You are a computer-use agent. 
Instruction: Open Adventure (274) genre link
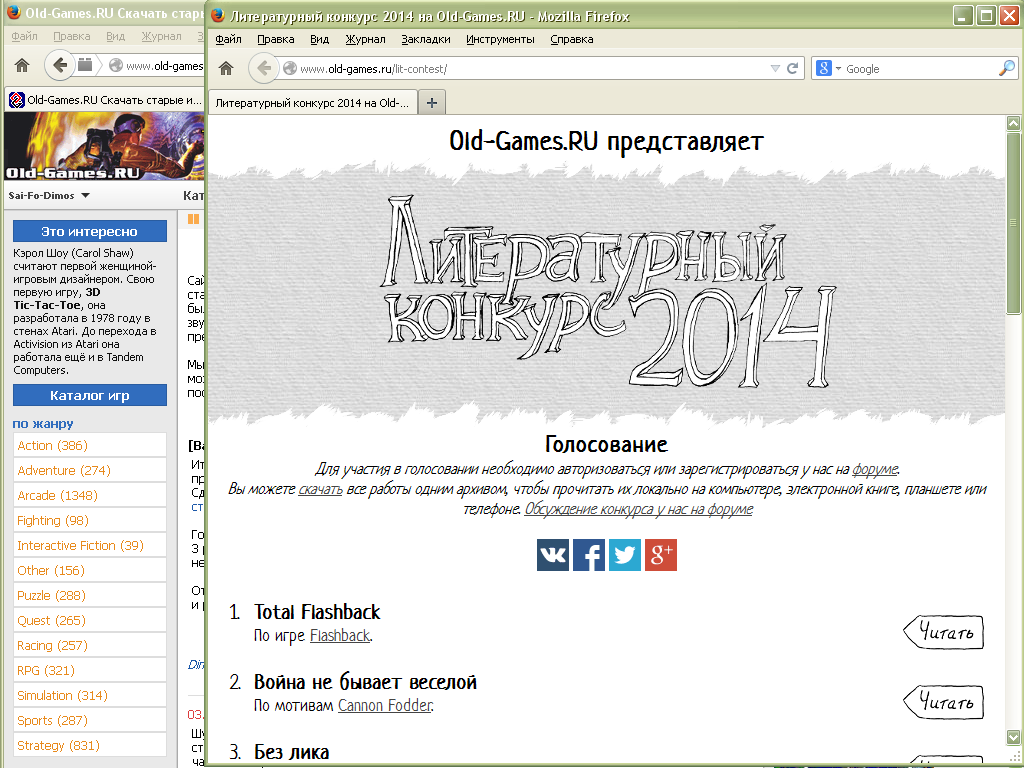click(x=64, y=470)
